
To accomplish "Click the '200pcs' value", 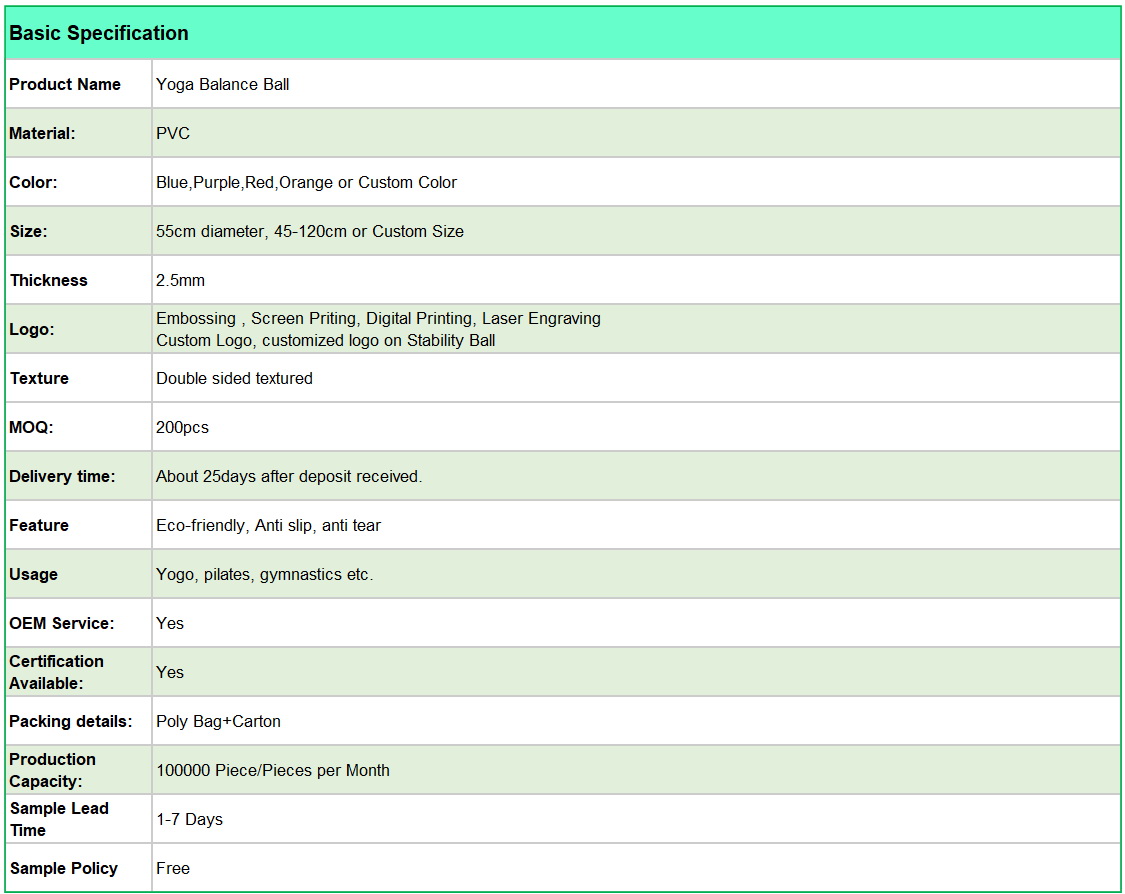I will point(182,428).
